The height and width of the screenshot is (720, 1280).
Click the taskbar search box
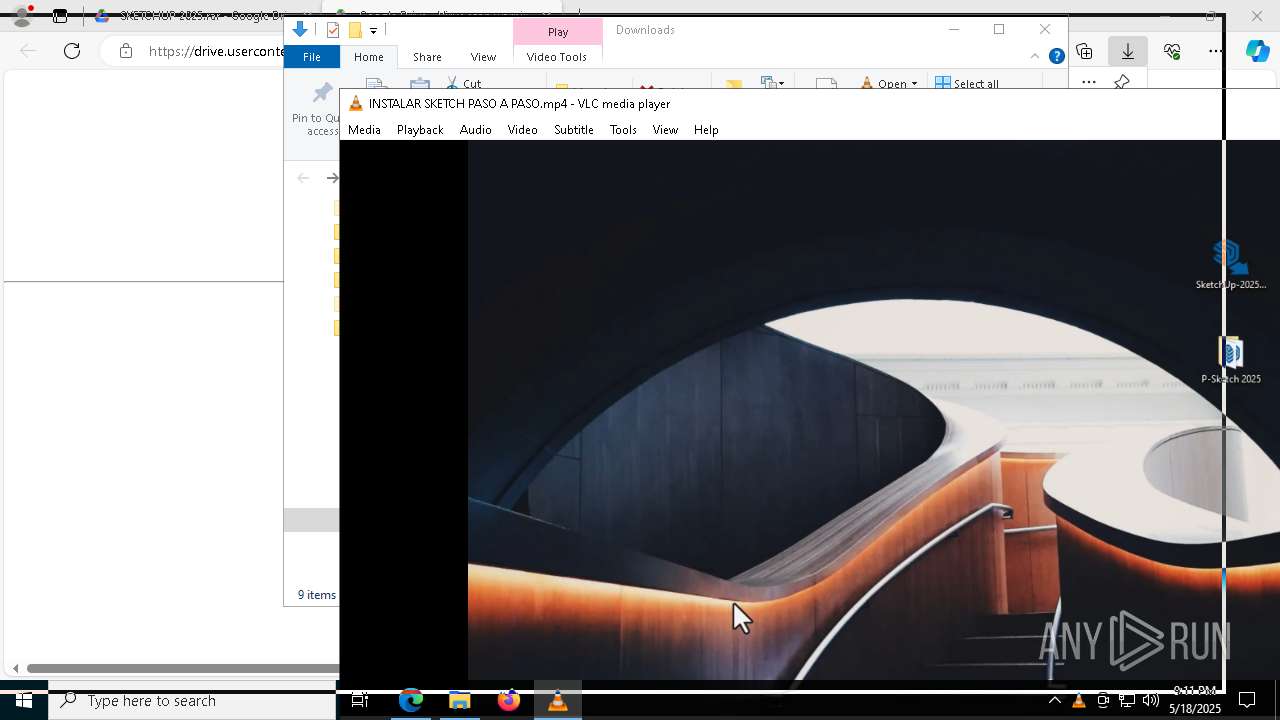[x=192, y=701]
